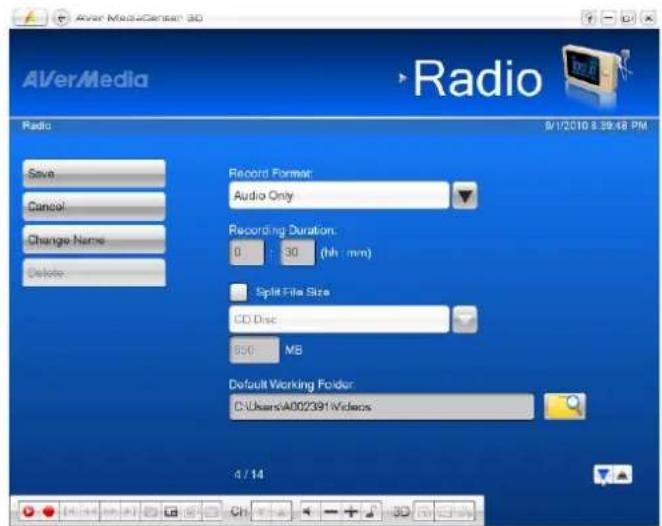
Task: Restore down the AVer MediaCenter window
Action: pos(628,18)
